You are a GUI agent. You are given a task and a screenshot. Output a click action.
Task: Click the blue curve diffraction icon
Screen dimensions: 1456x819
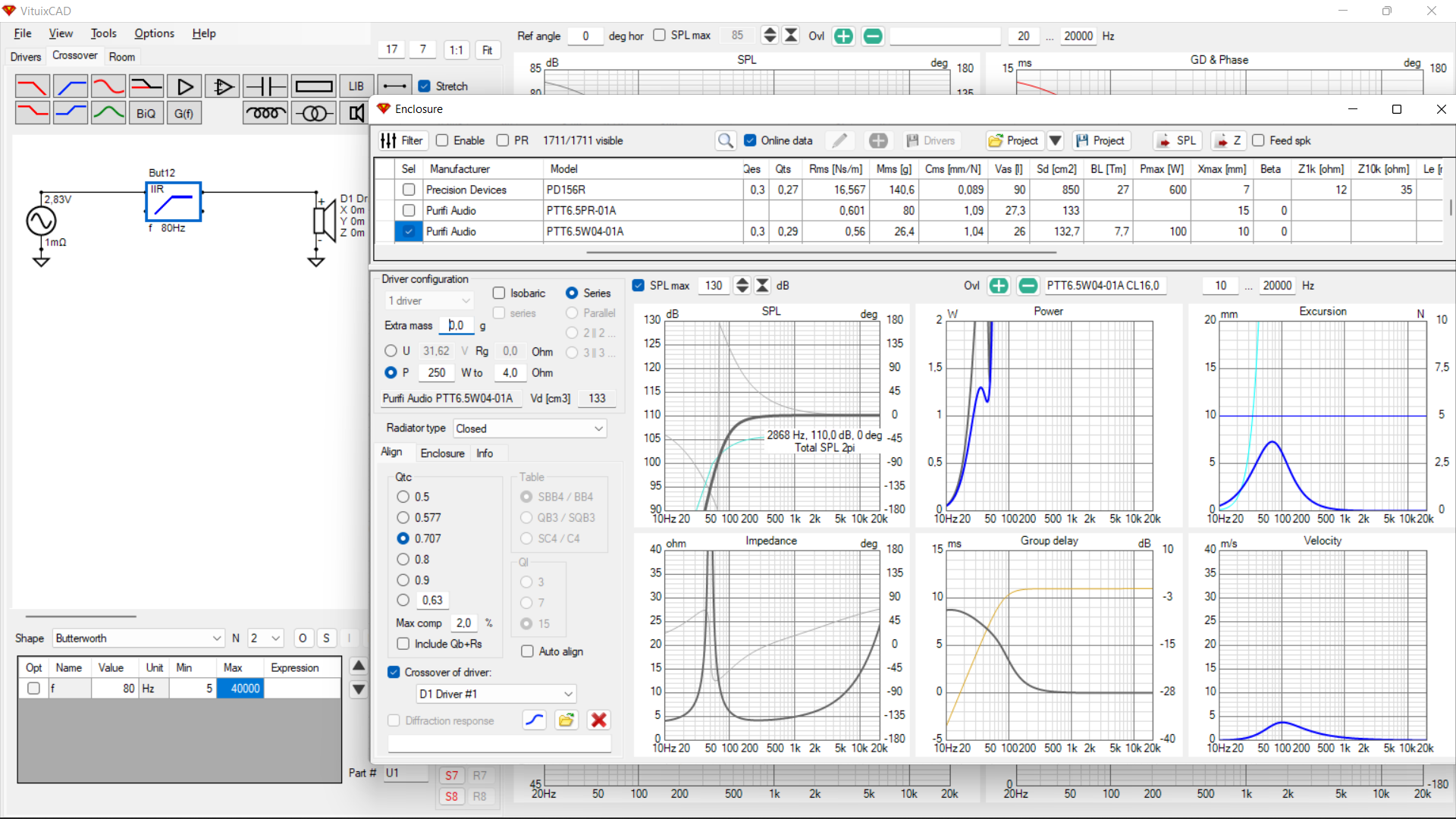click(535, 720)
